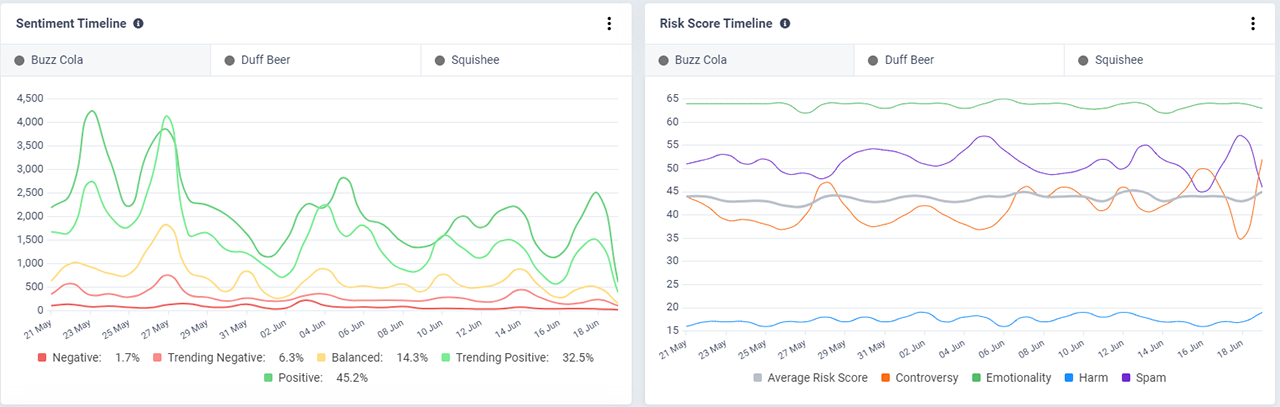Select Duff Beer tab in Sentiment Timeline
The image size is (1280, 407).
pyautogui.click(x=315, y=60)
